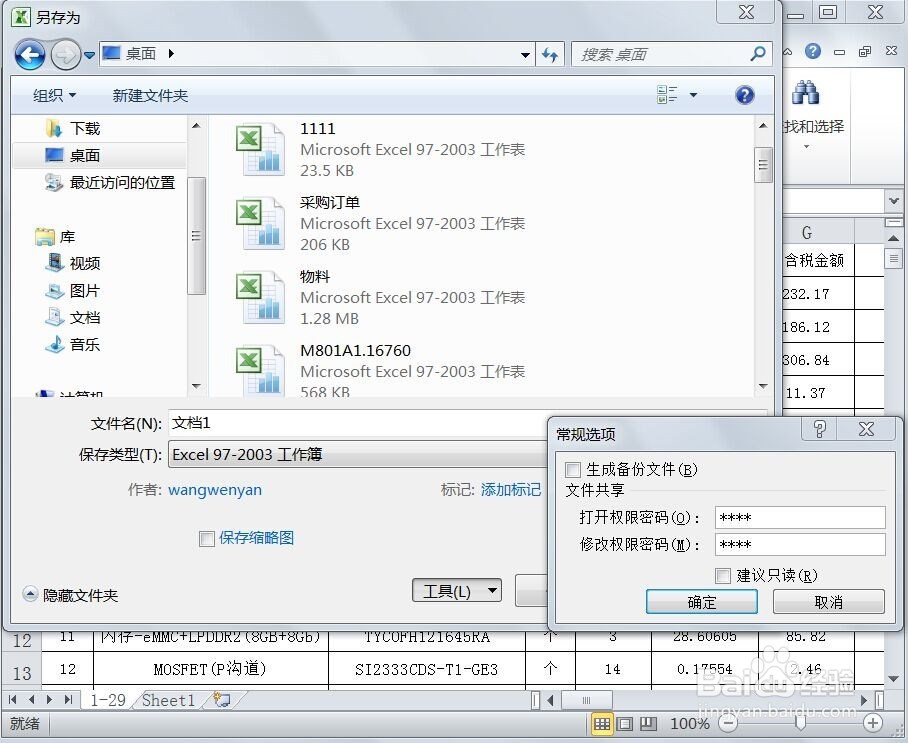Screen dimensions: 908x743
Task: Click the insert worksheet icon near Sheet1 tab
Action: pos(221,700)
